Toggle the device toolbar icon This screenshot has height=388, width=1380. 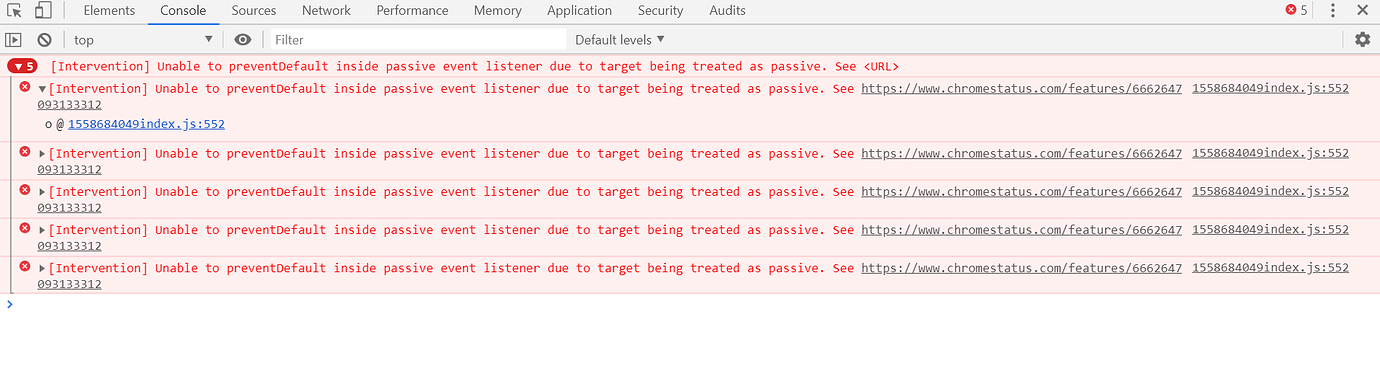[x=43, y=11]
